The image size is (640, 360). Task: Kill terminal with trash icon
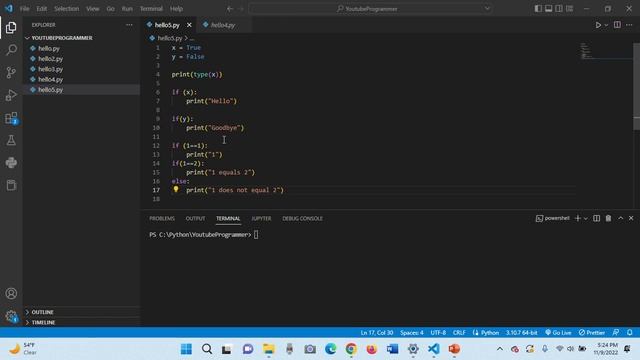tap(608, 218)
